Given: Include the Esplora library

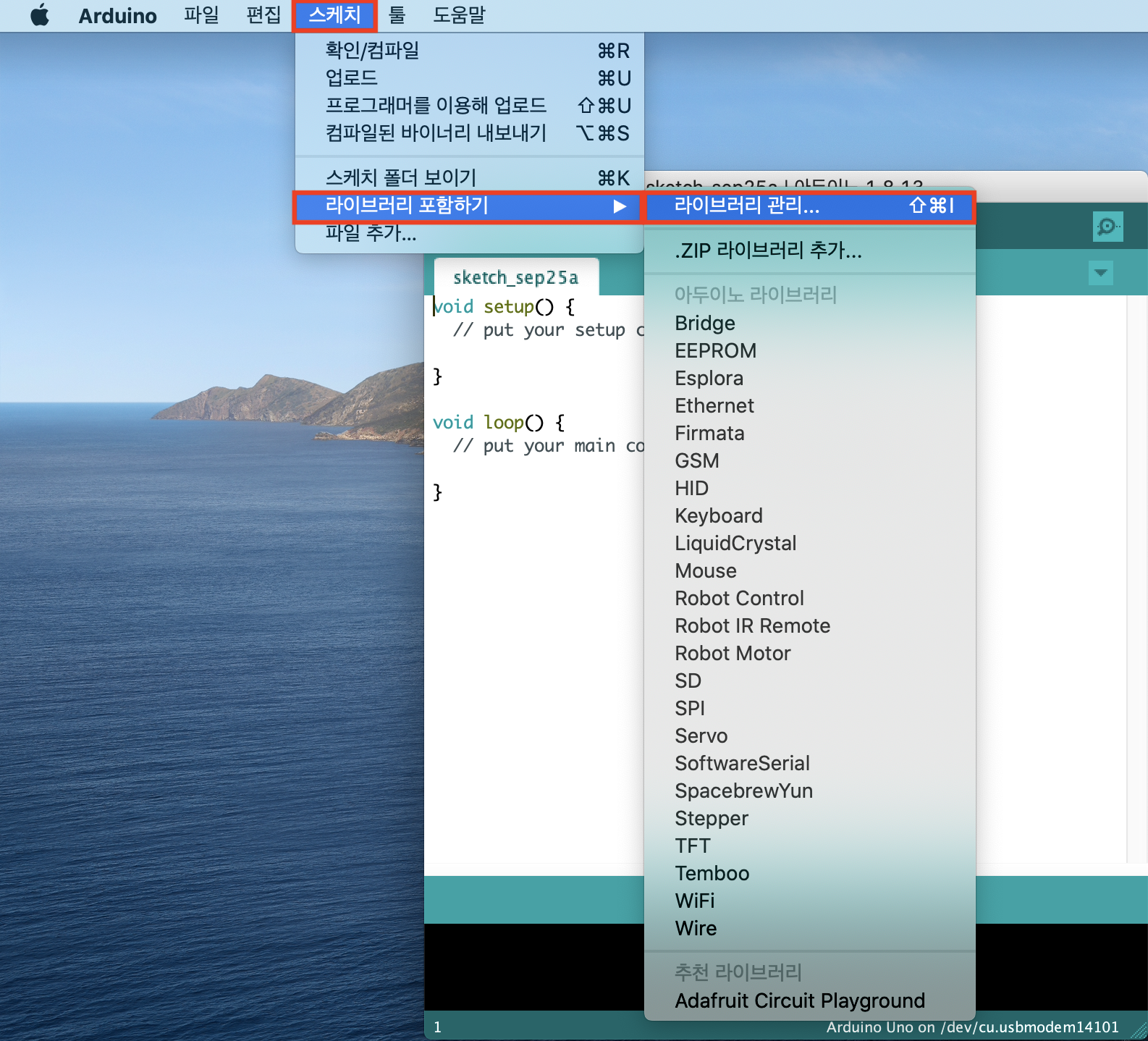Looking at the screenshot, I should pyautogui.click(x=810, y=379).
